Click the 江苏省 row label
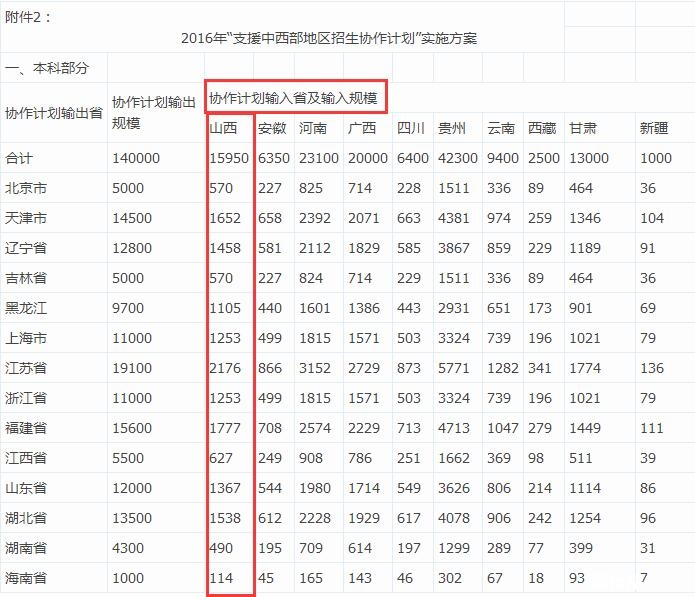Screen dimensions: 695x597 (26, 368)
